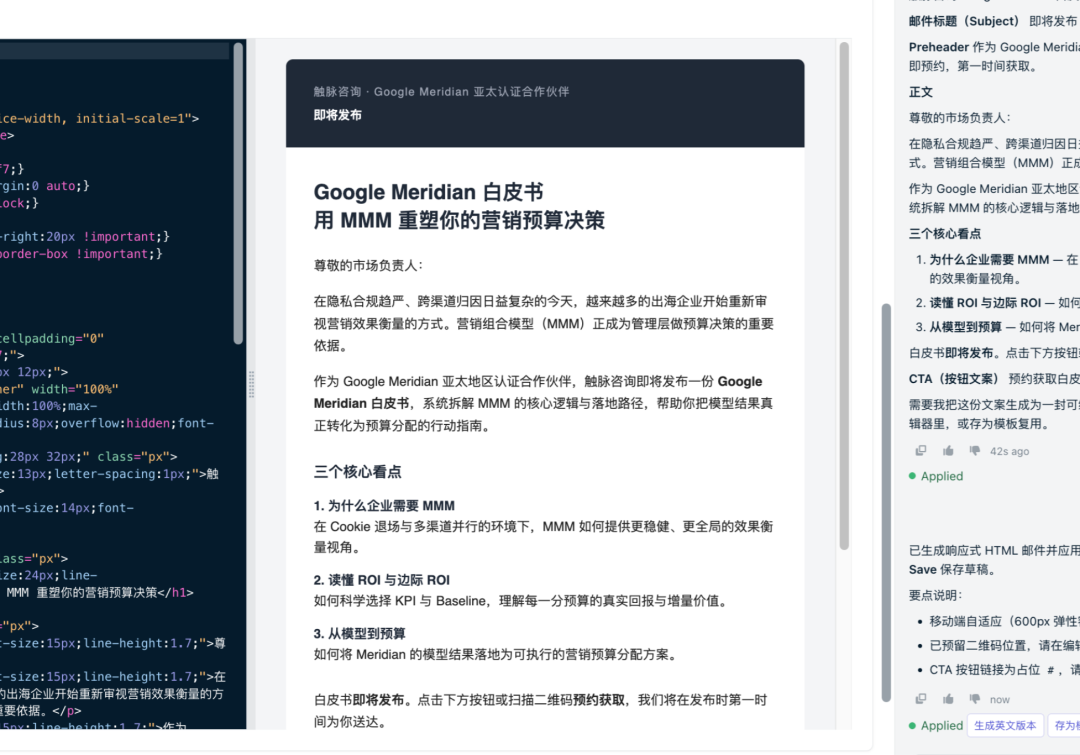
Task: Click the line 如何将 Meridian 的模型结果落地 in the preview
Action: (x=496, y=654)
